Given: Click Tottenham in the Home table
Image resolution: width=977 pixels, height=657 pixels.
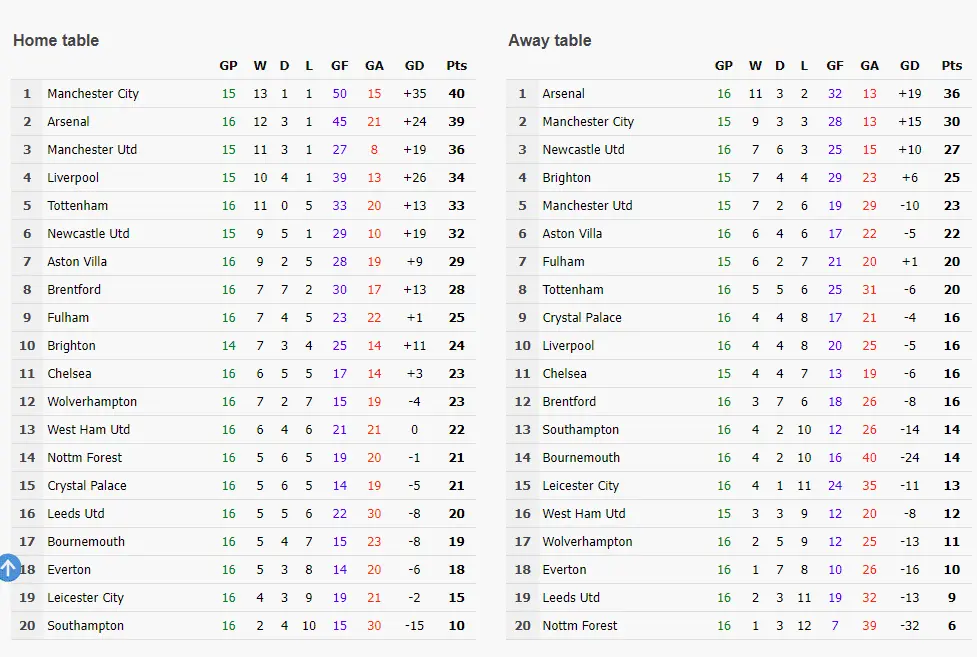Looking at the screenshot, I should point(78,206).
